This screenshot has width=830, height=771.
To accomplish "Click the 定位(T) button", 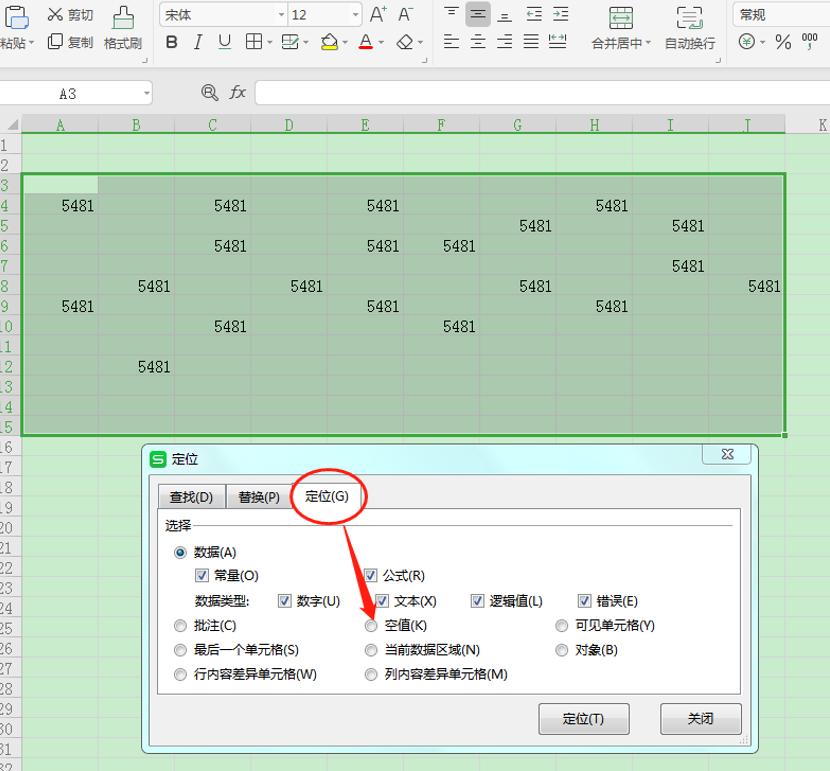I will (584, 719).
